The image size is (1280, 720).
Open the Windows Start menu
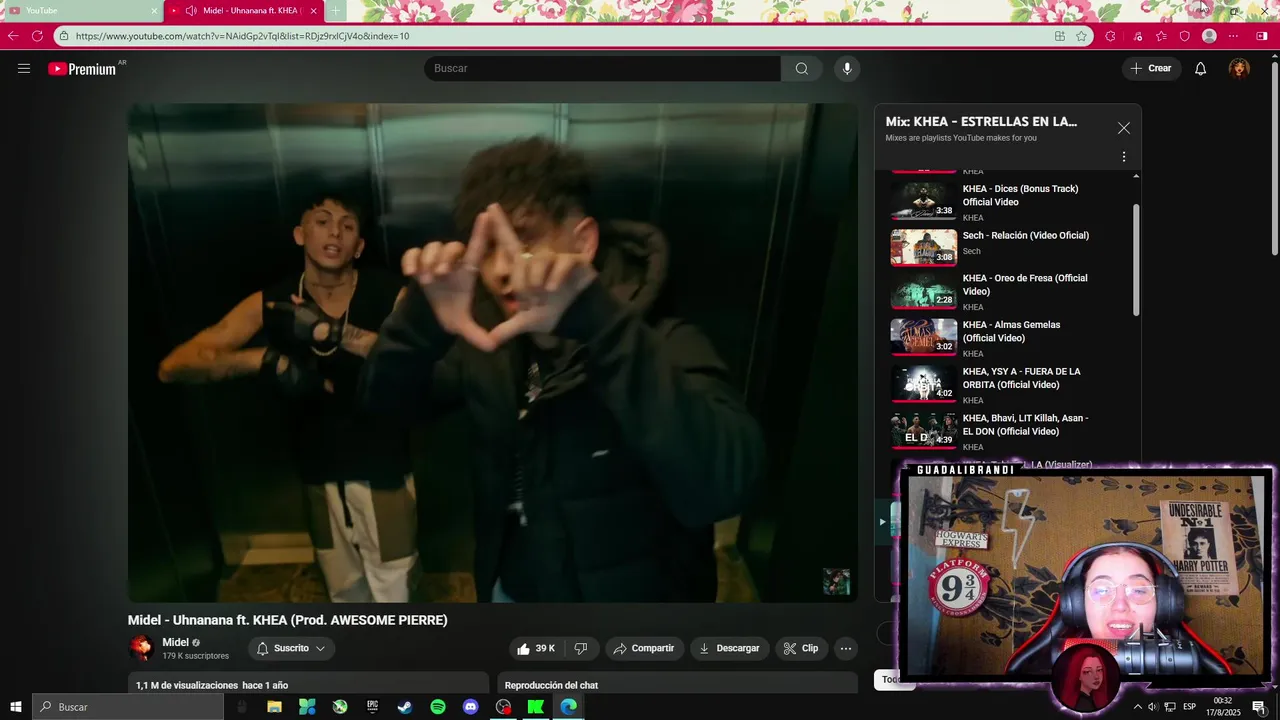(x=16, y=707)
